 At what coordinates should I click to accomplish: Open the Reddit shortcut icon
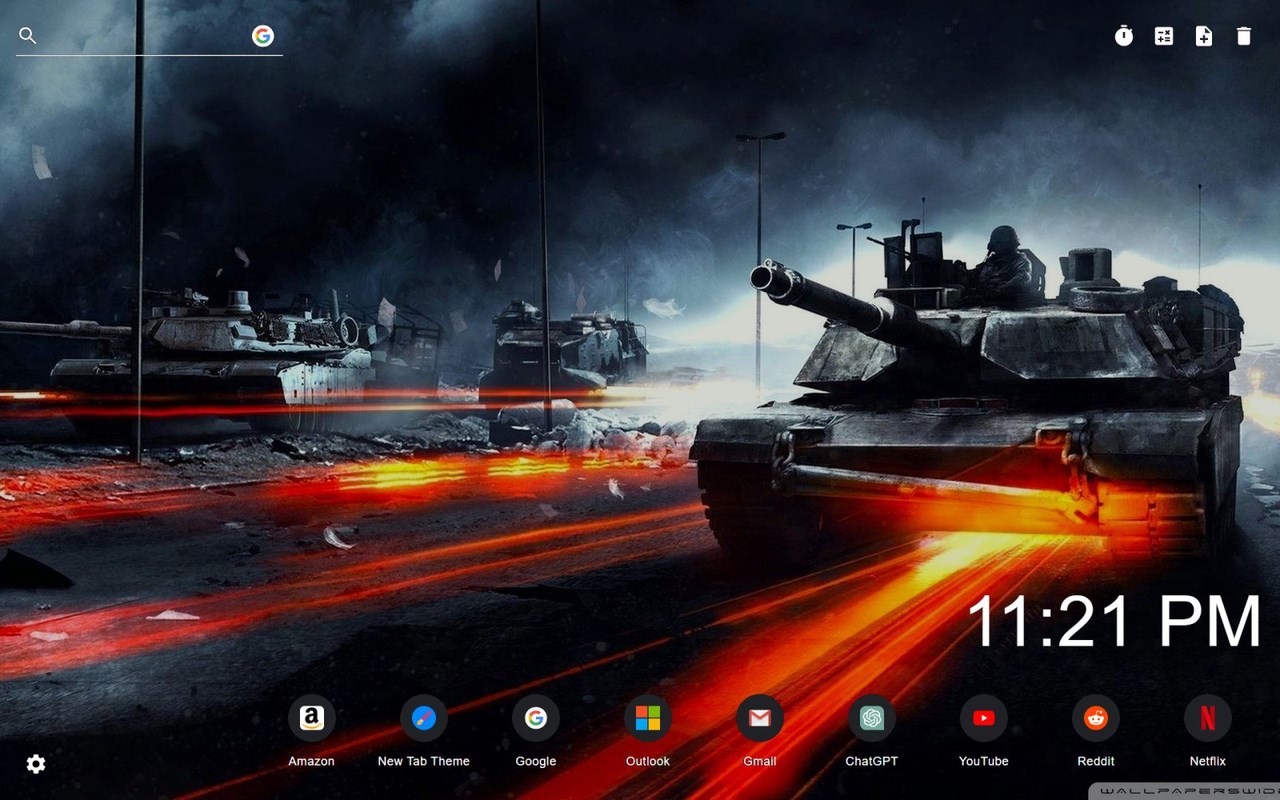(1096, 718)
